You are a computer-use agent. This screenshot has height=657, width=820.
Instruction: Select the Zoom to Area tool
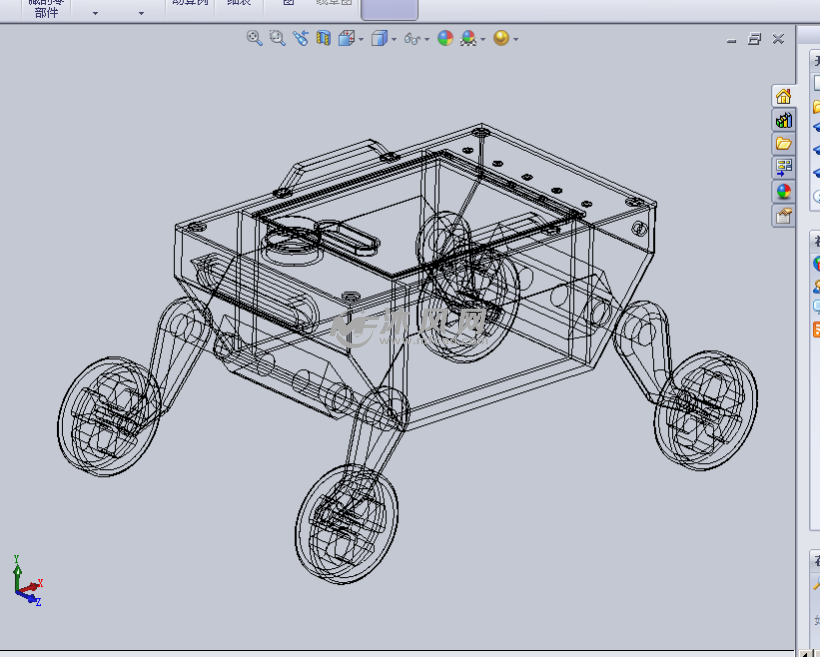click(x=277, y=38)
